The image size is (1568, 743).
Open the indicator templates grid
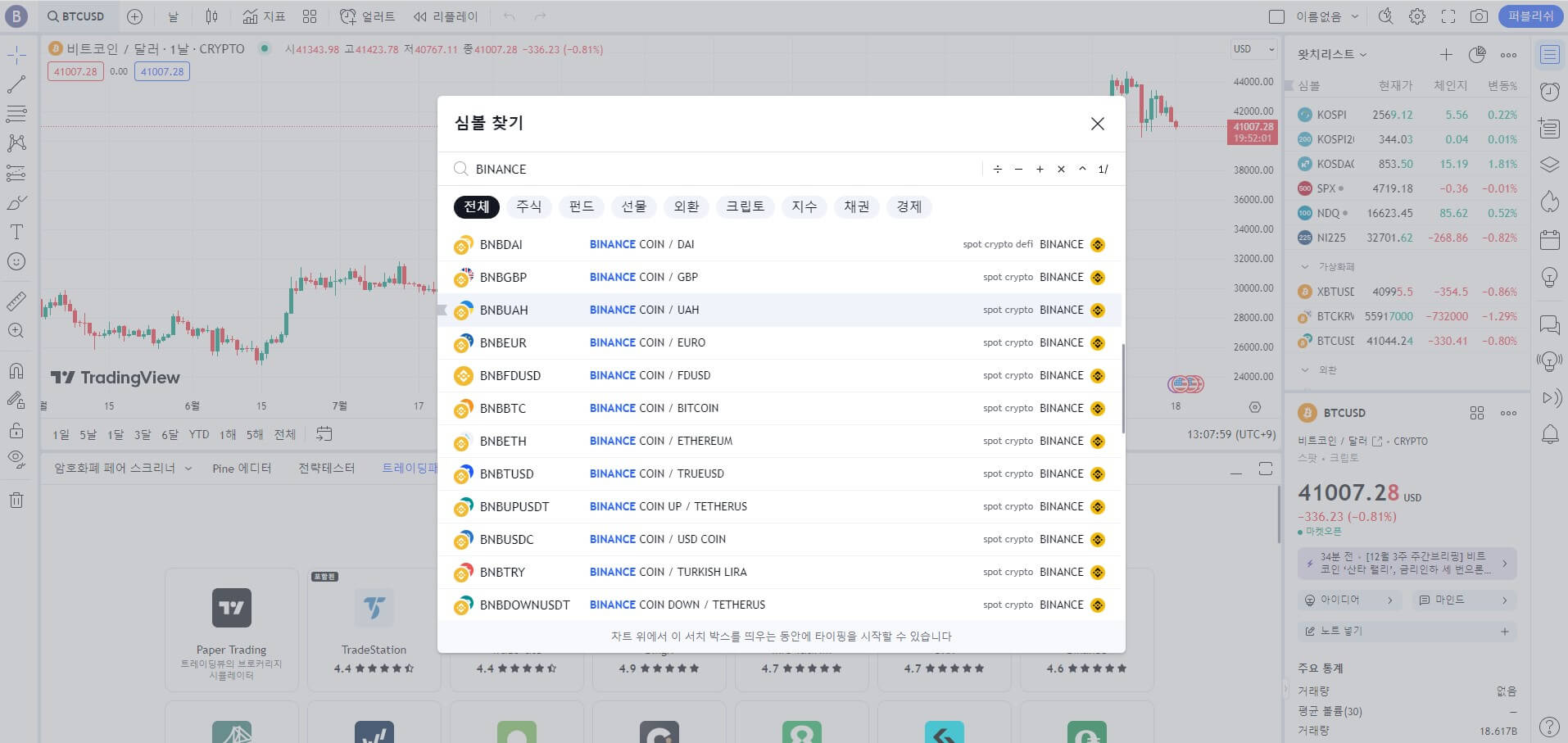pos(310,16)
